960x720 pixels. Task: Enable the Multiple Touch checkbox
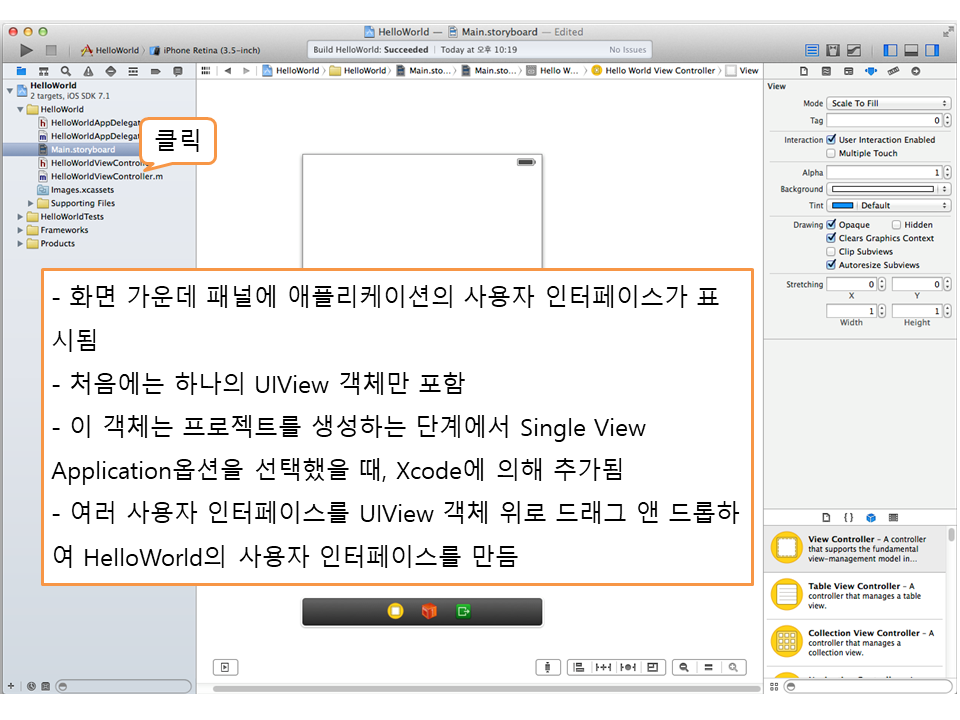831,153
